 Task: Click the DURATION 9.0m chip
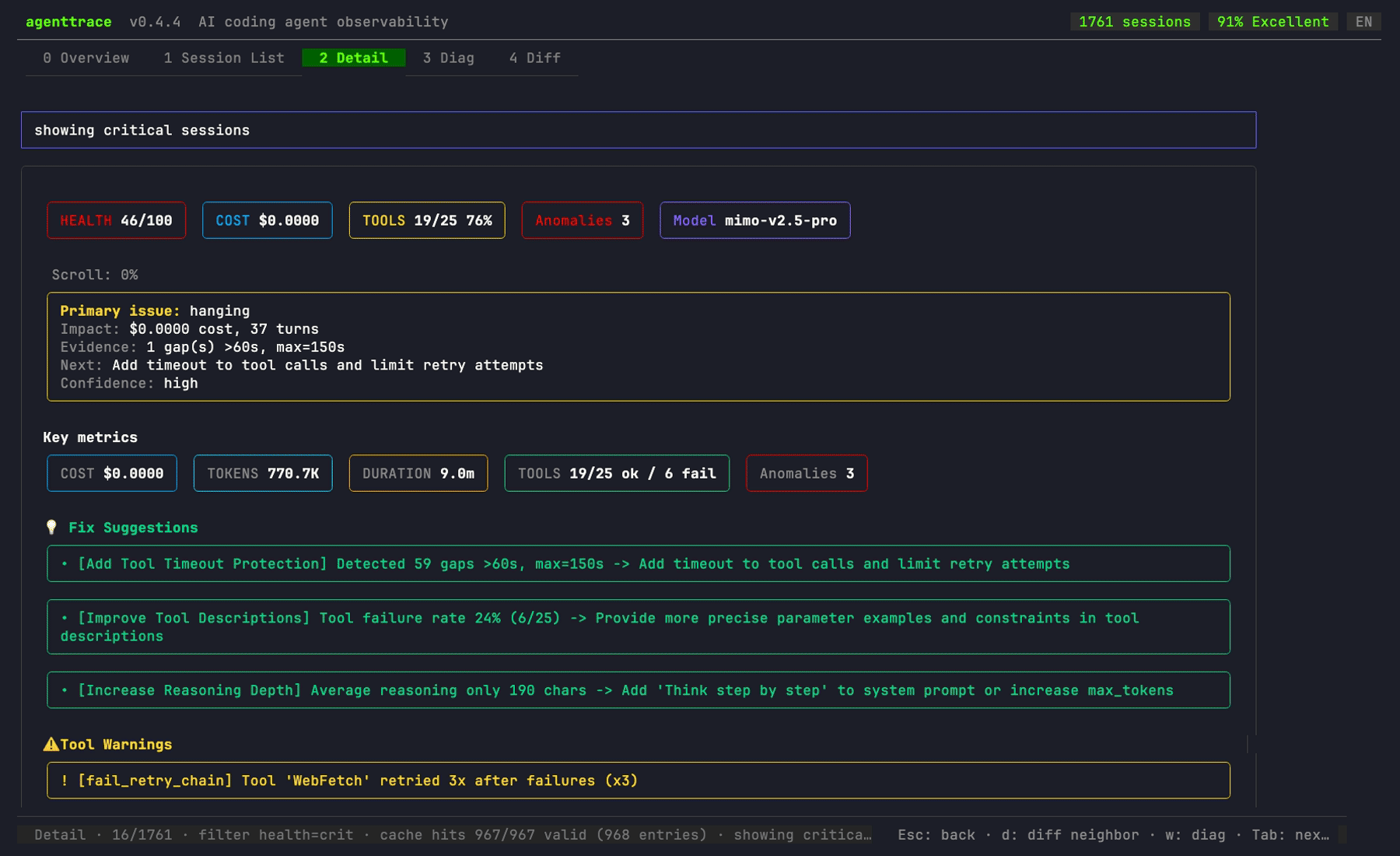[418, 473]
